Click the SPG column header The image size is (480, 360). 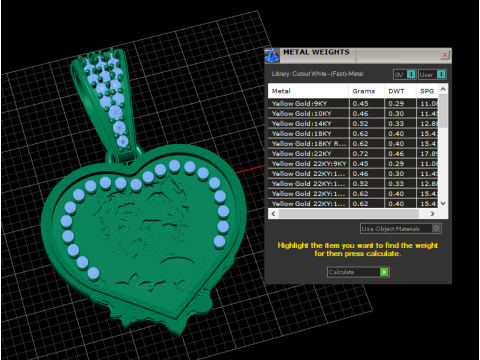coord(427,91)
